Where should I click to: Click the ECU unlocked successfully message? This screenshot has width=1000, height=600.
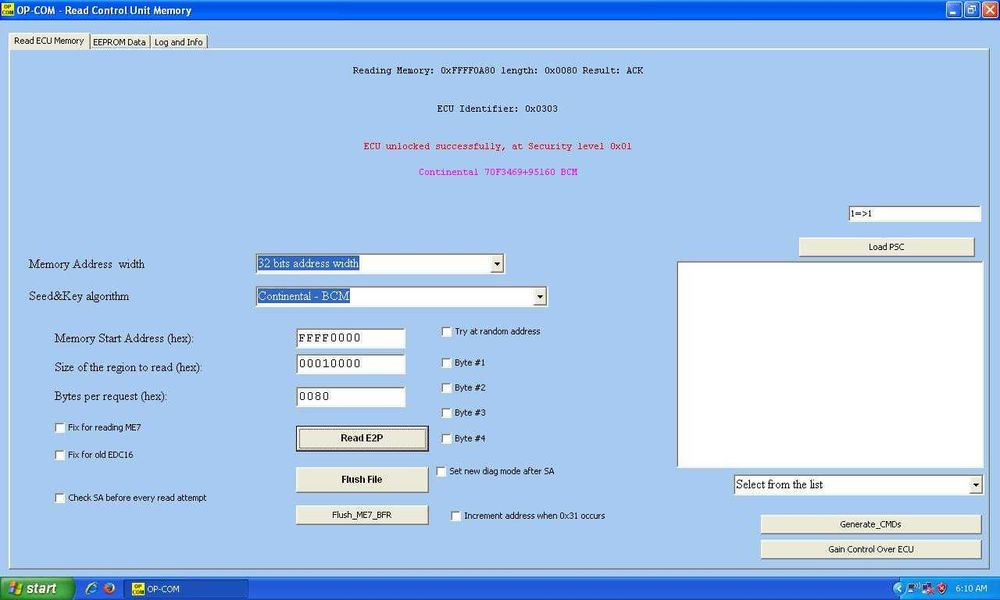click(497, 146)
